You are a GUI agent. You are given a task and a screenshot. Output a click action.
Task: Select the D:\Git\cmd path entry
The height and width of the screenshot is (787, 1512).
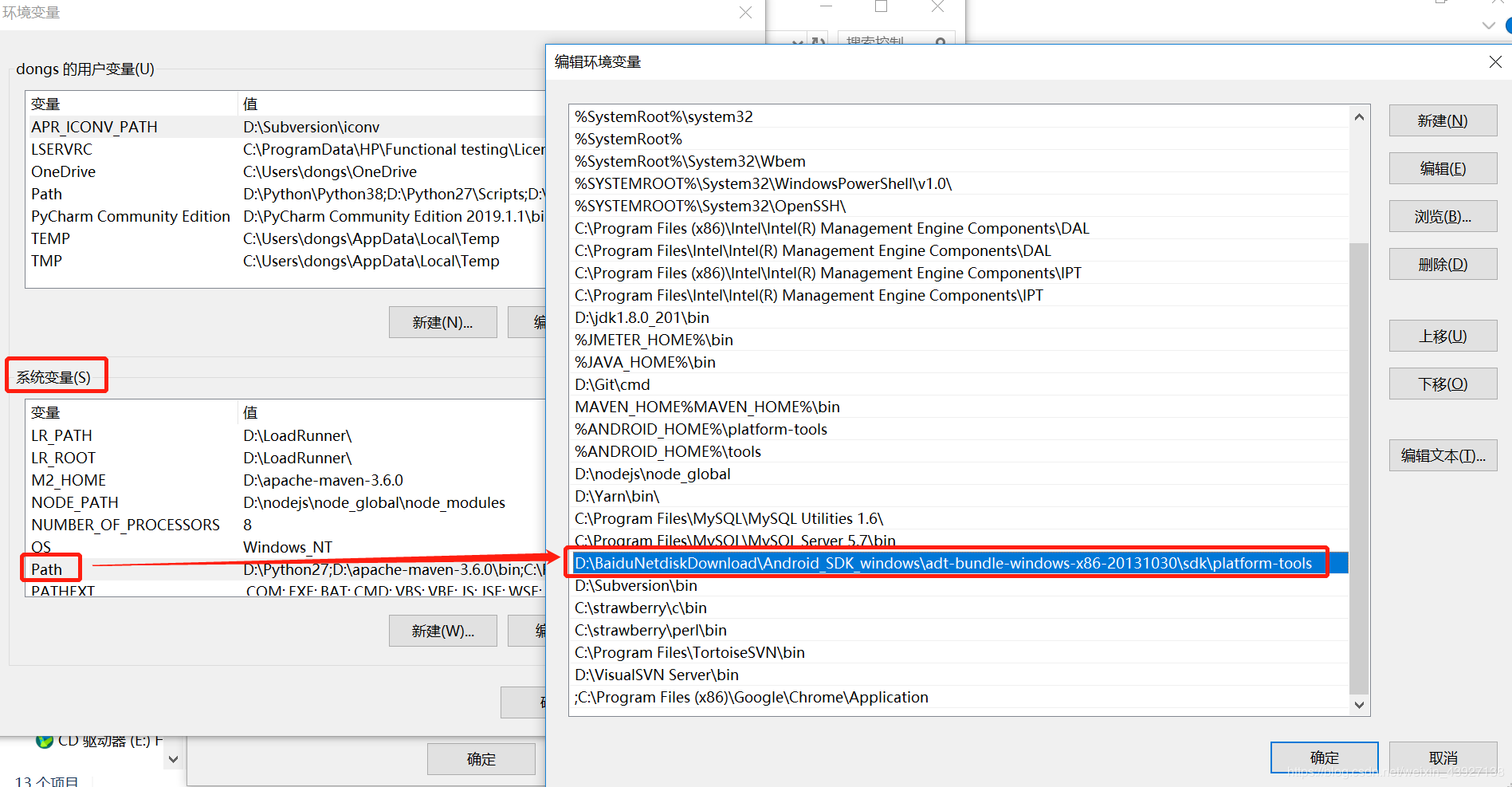coord(612,384)
